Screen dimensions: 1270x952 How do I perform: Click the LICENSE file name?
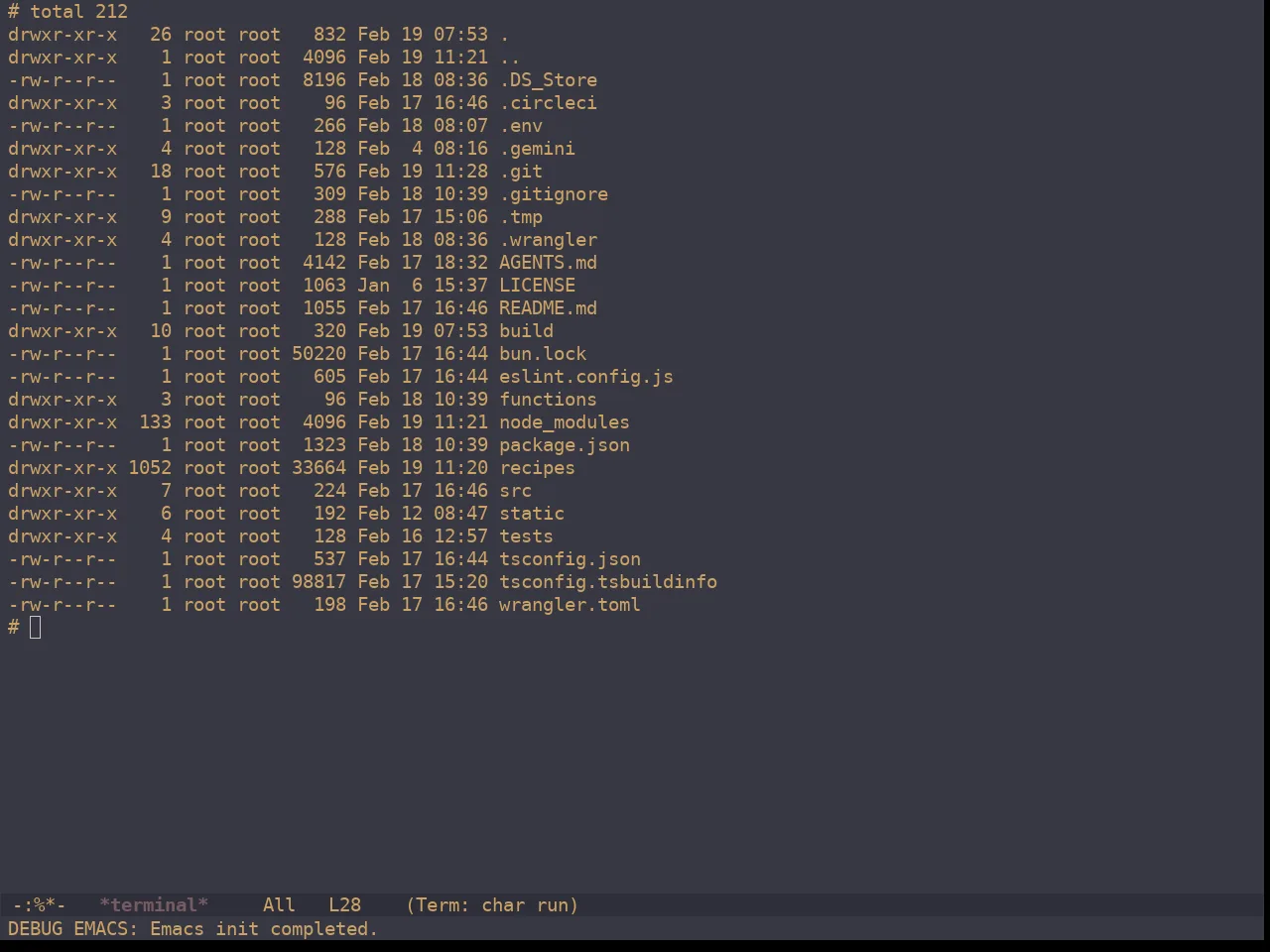pyautogui.click(x=537, y=286)
